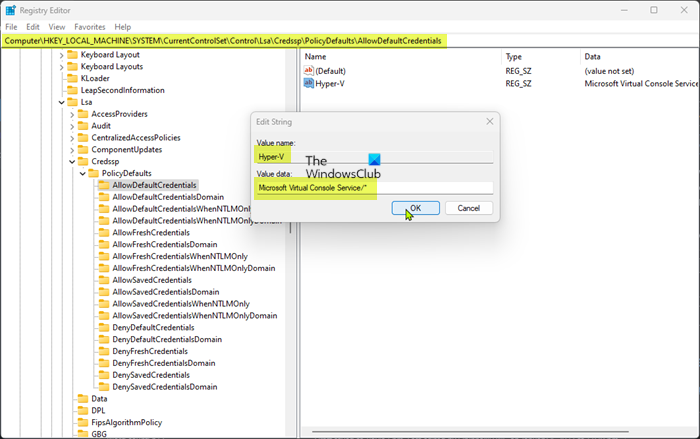
Task: Click the DenyDefaultCredentials folder icon
Action: (104, 327)
